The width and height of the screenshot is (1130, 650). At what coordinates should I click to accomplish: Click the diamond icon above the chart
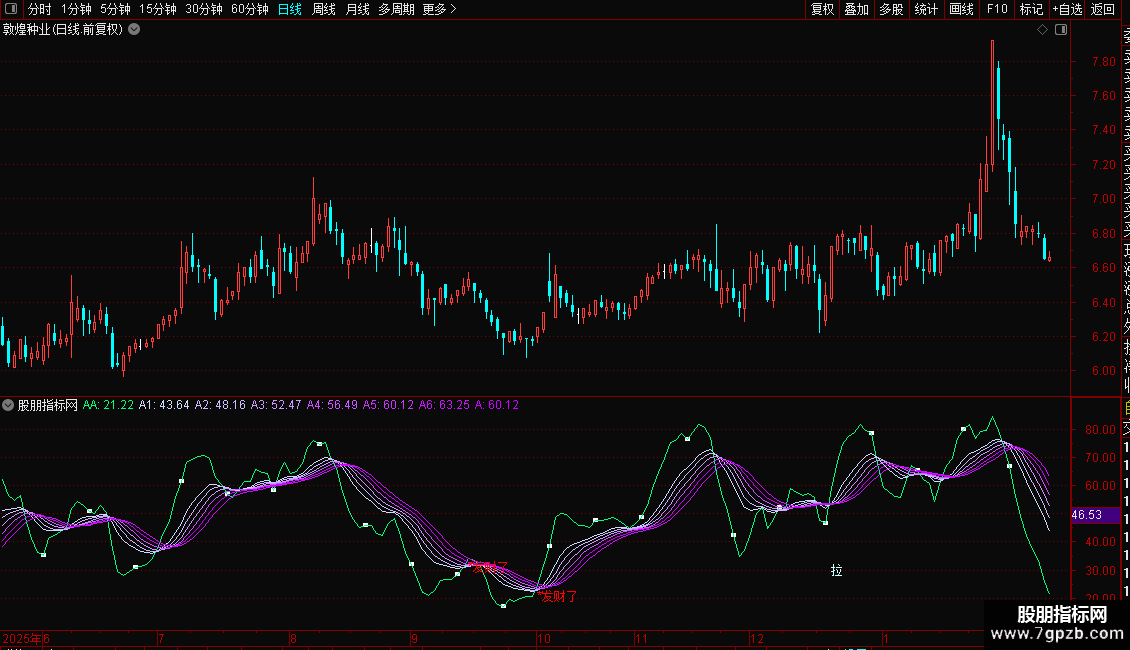pos(1042,30)
